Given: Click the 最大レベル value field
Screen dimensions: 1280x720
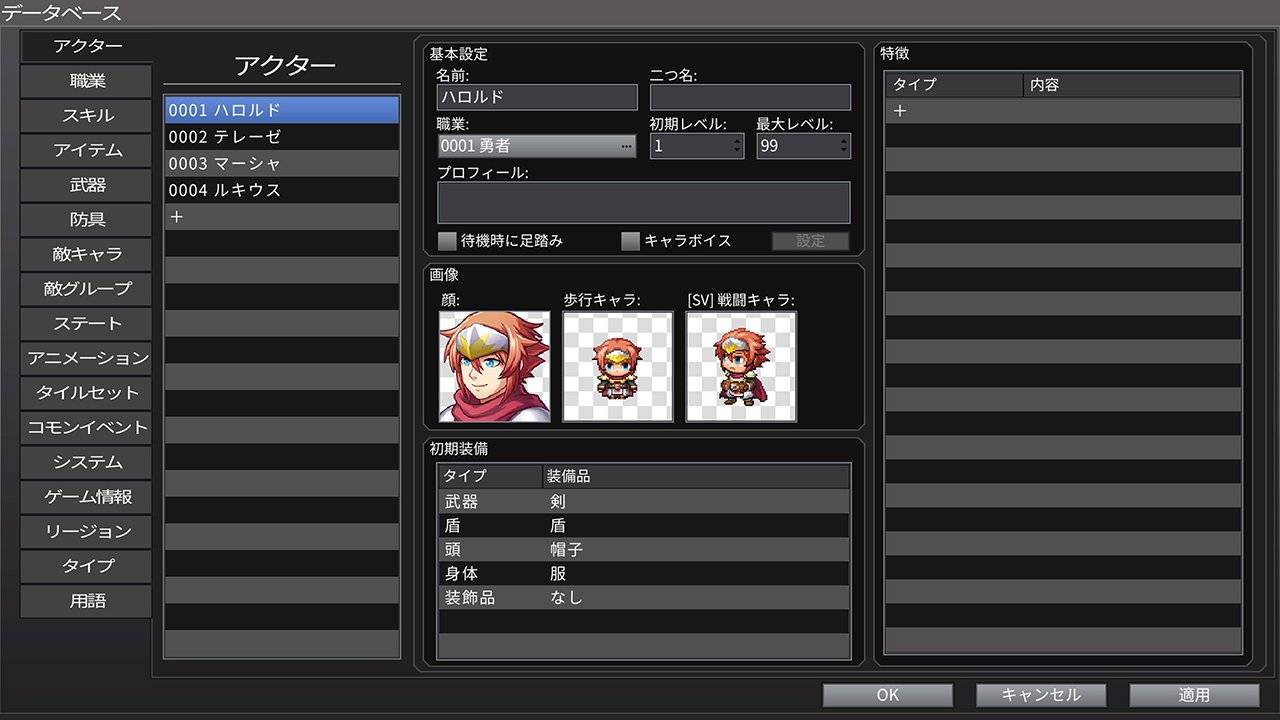Looking at the screenshot, I should 797,146.
